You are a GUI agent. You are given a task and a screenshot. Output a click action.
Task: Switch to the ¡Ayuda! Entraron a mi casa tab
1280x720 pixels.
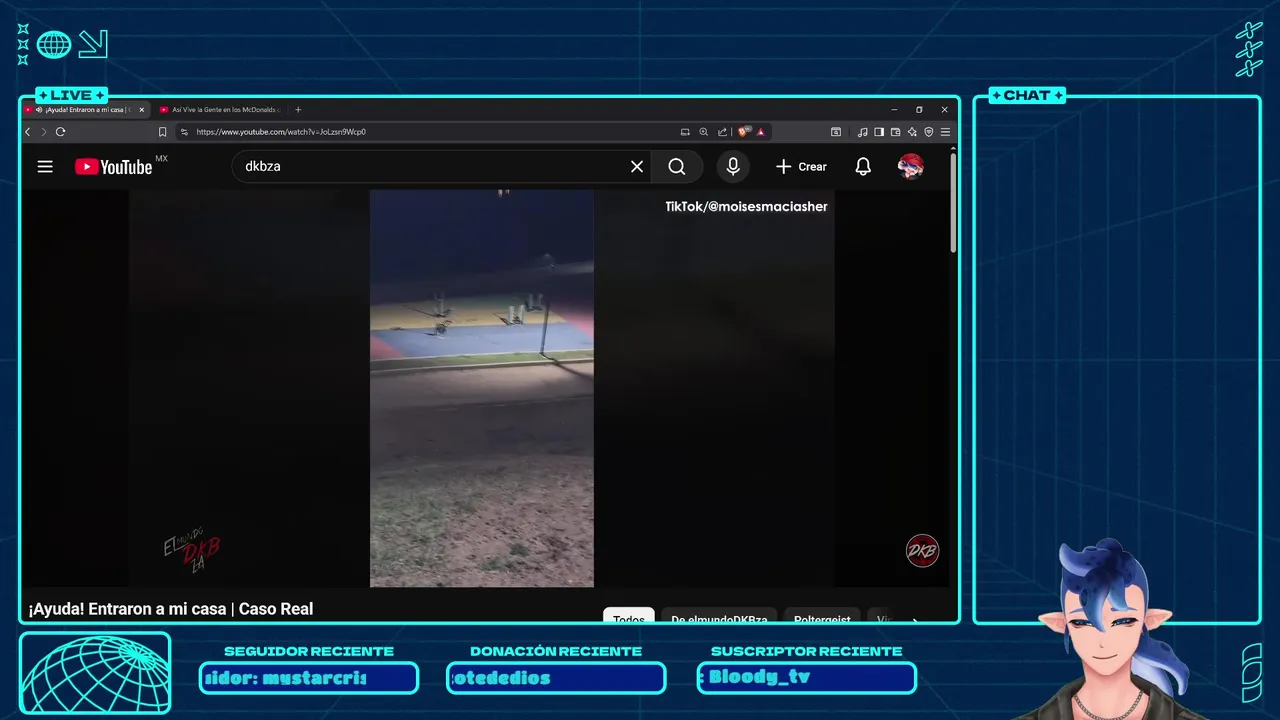pos(88,110)
